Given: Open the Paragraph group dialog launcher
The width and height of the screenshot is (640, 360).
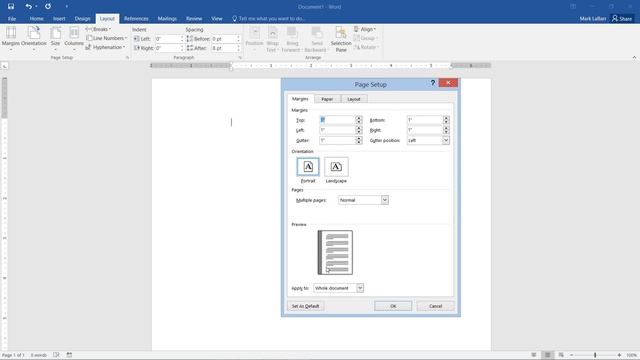Looking at the screenshot, I should (240, 58).
